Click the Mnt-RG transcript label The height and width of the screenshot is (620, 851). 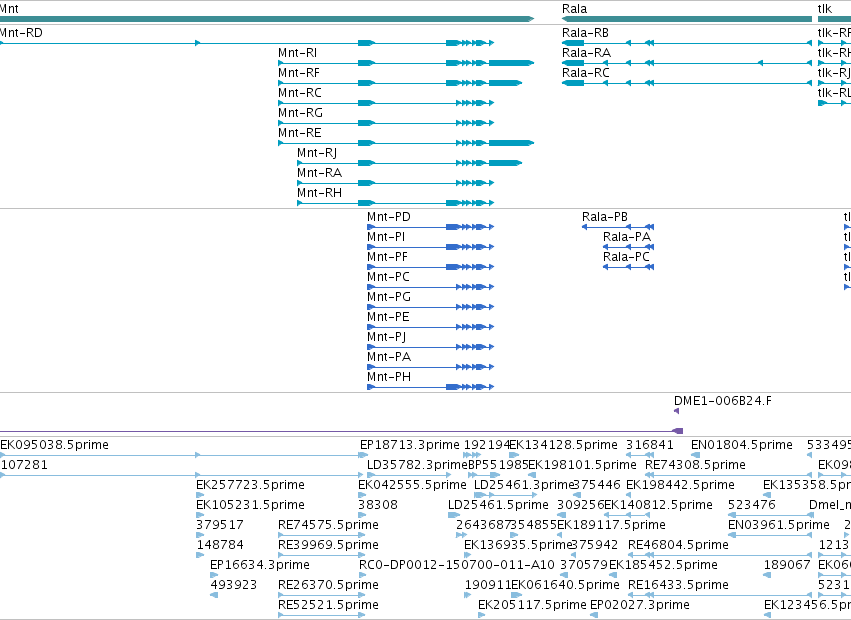click(300, 113)
